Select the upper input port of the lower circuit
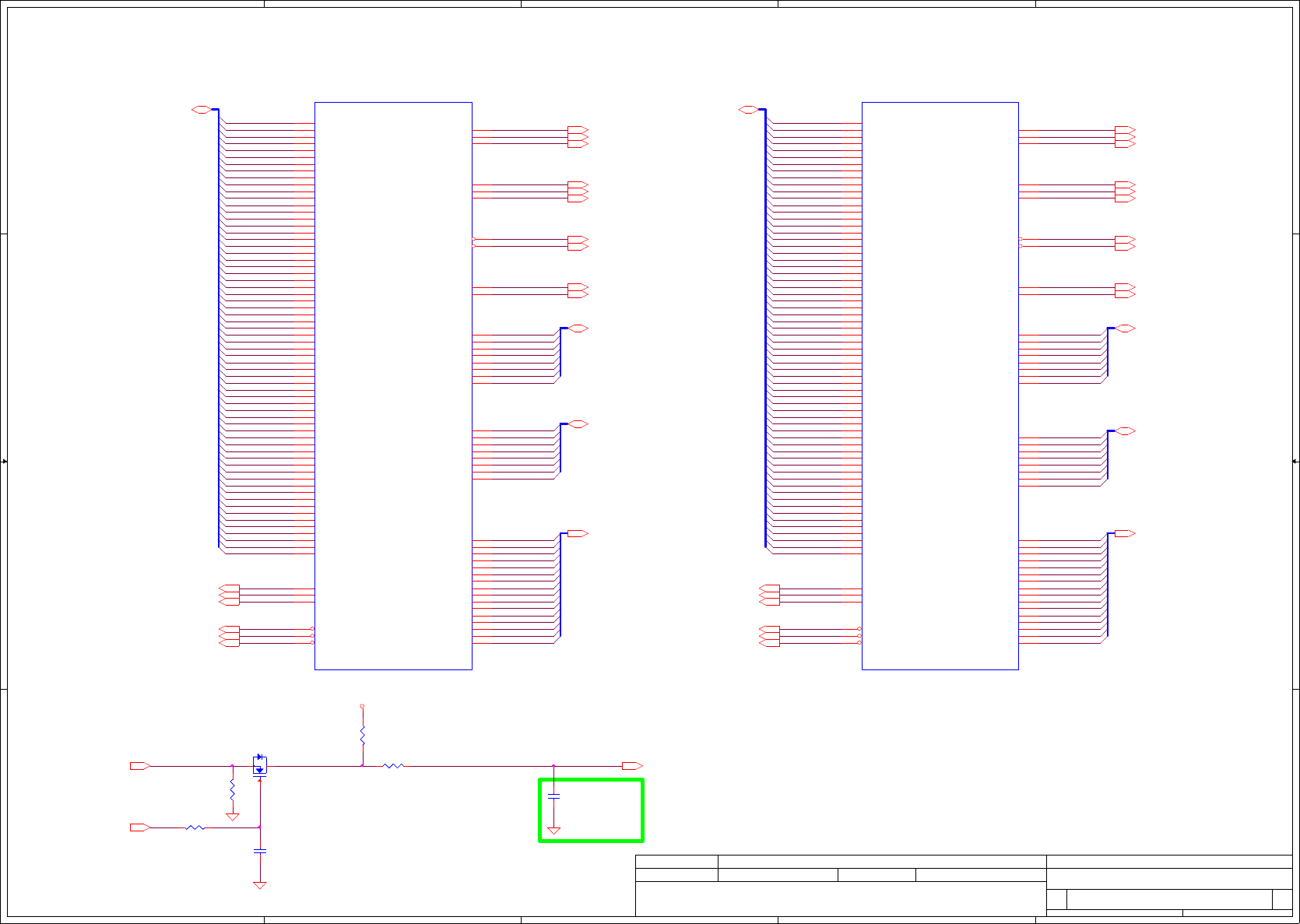 point(140,766)
